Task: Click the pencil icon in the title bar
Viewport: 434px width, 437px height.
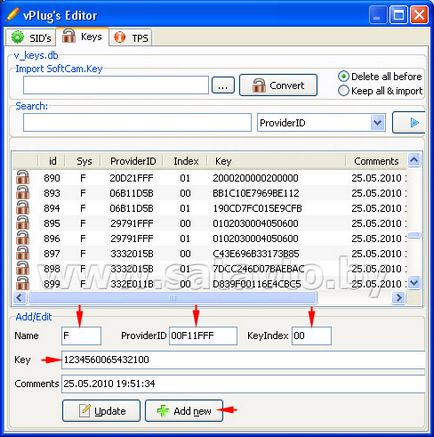Action: click(x=13, y=14)
